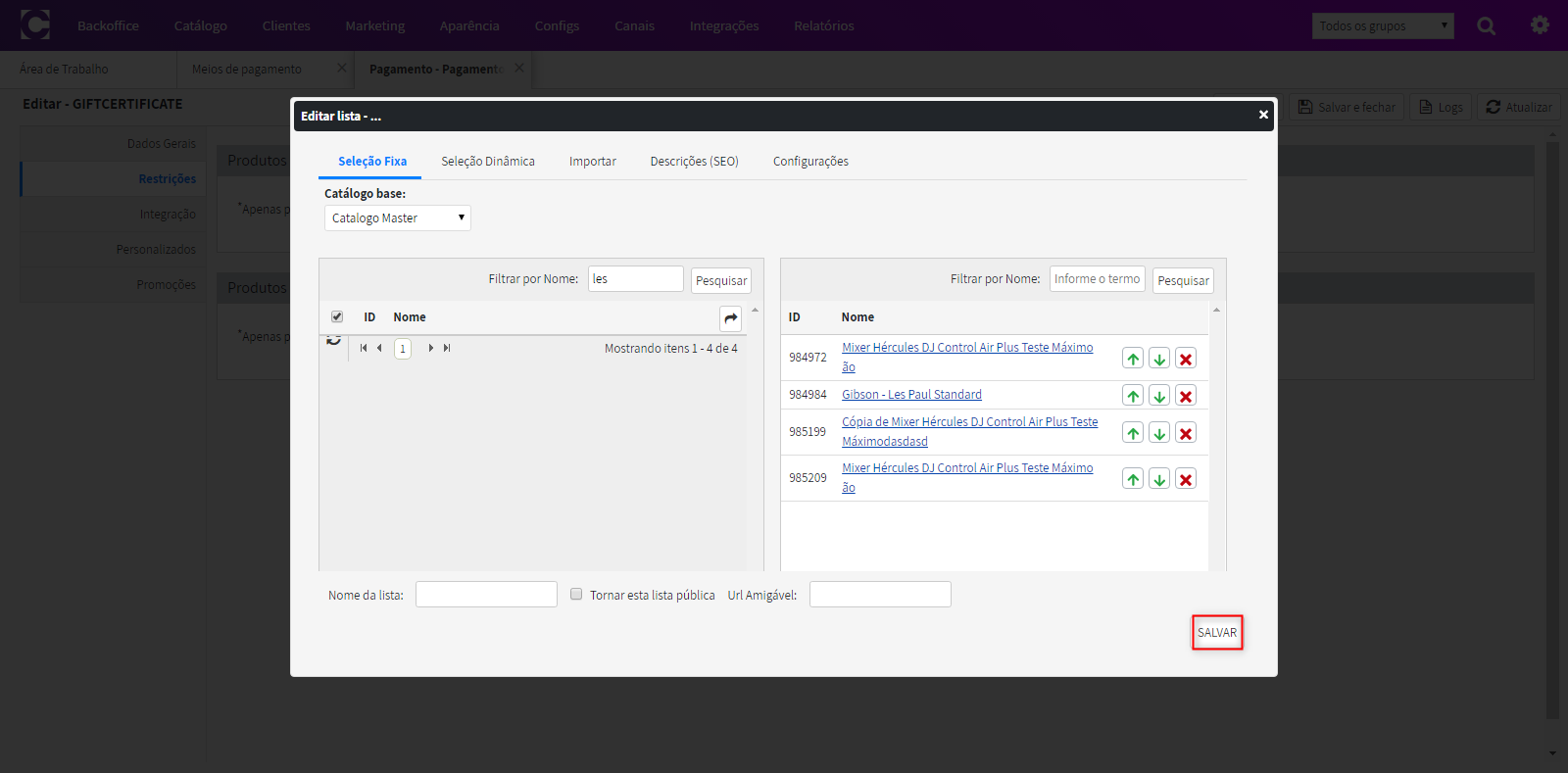Go to next page in pager
The width and height of the screenshot is (1568, 773).
[430, 348]
